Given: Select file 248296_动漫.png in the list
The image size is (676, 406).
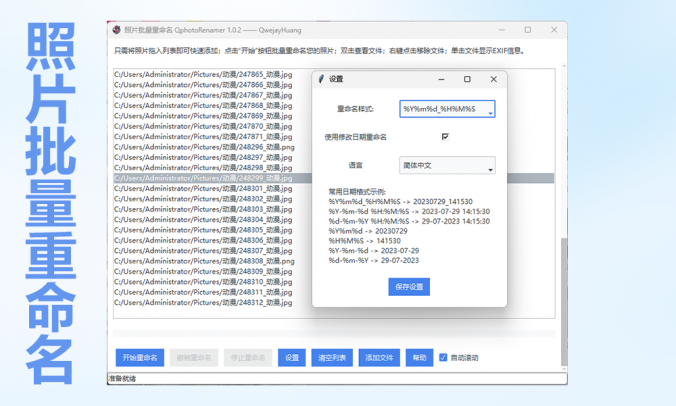Looking at the screenshot, I should tap(204, 147).
